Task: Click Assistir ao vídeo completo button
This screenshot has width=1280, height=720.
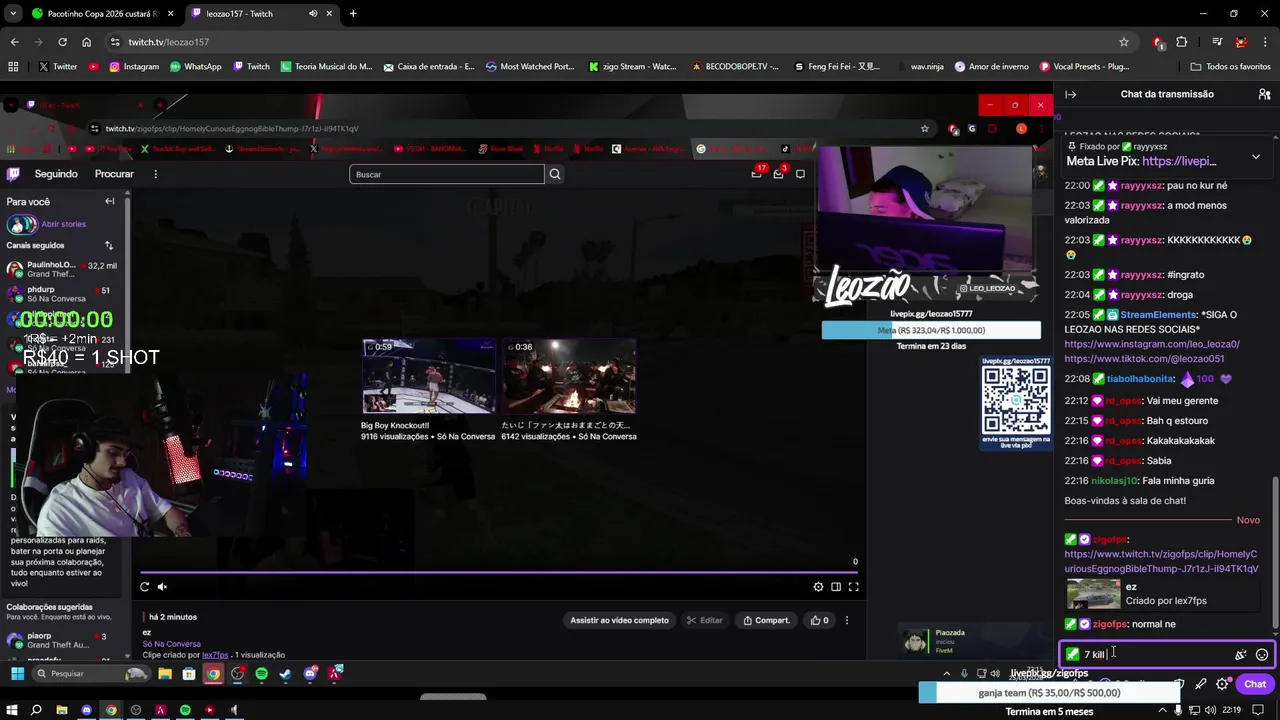Action: pos(619,620)
